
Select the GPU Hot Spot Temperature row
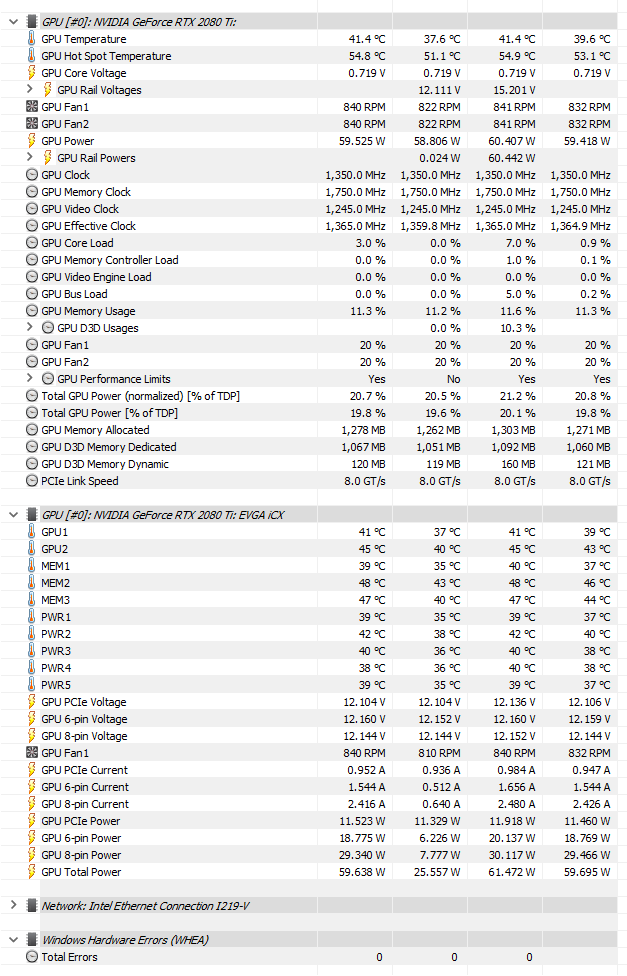tap(311, 56)
